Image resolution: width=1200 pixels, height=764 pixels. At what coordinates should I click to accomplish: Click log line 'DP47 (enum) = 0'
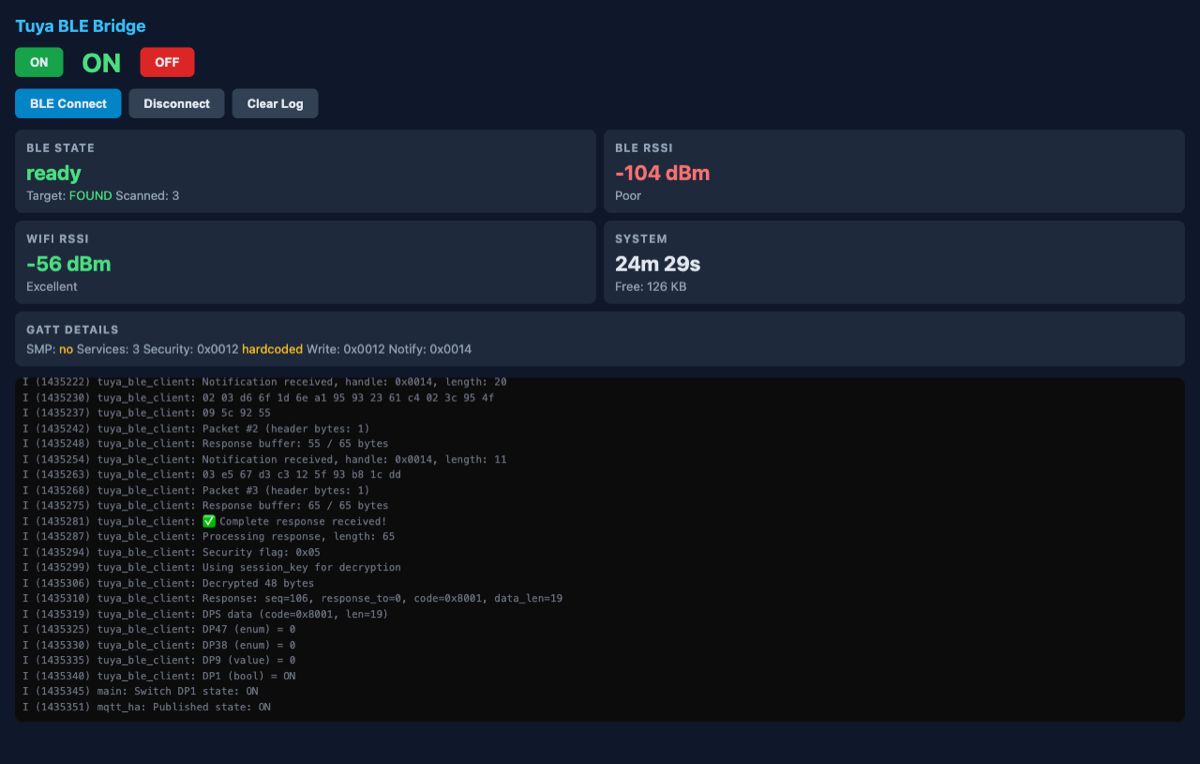(159, 629)
